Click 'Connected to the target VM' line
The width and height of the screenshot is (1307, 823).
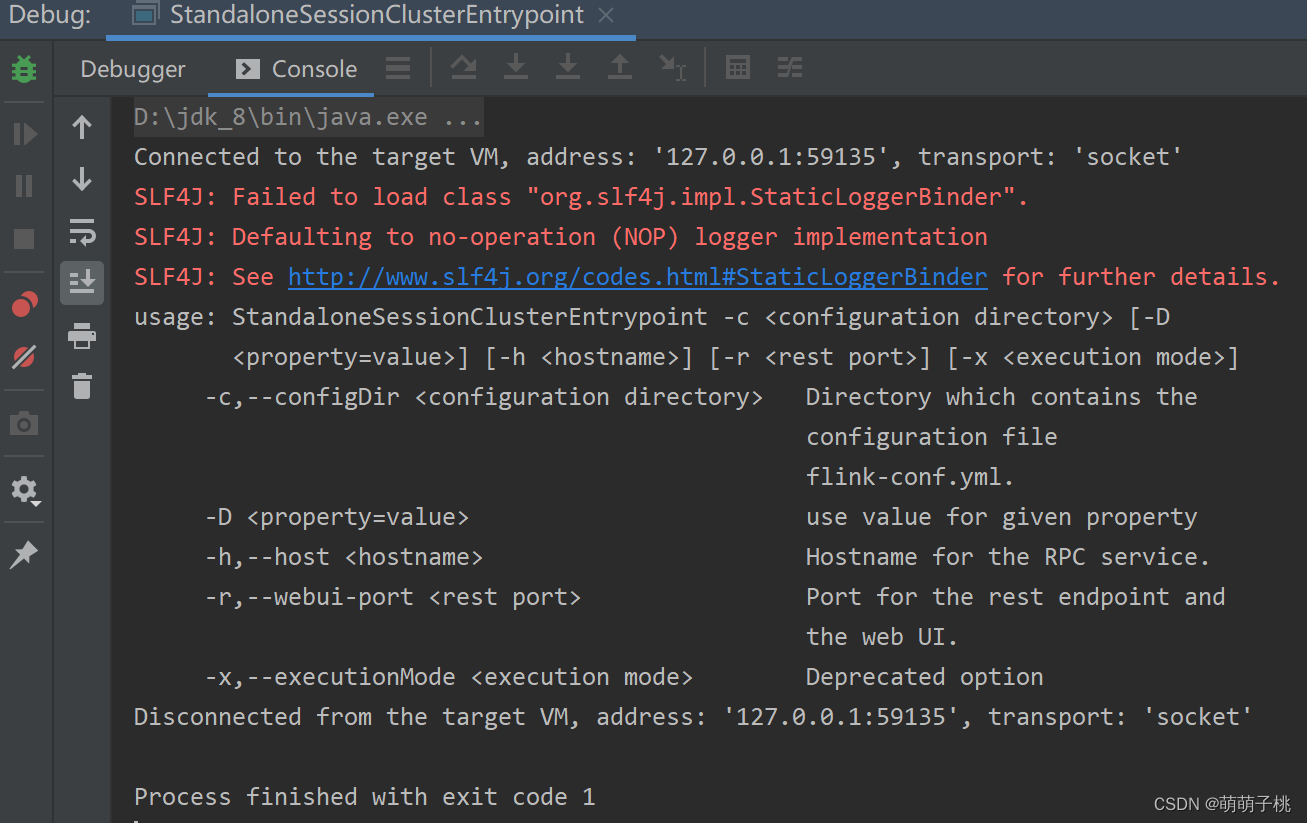coord(658,157)
